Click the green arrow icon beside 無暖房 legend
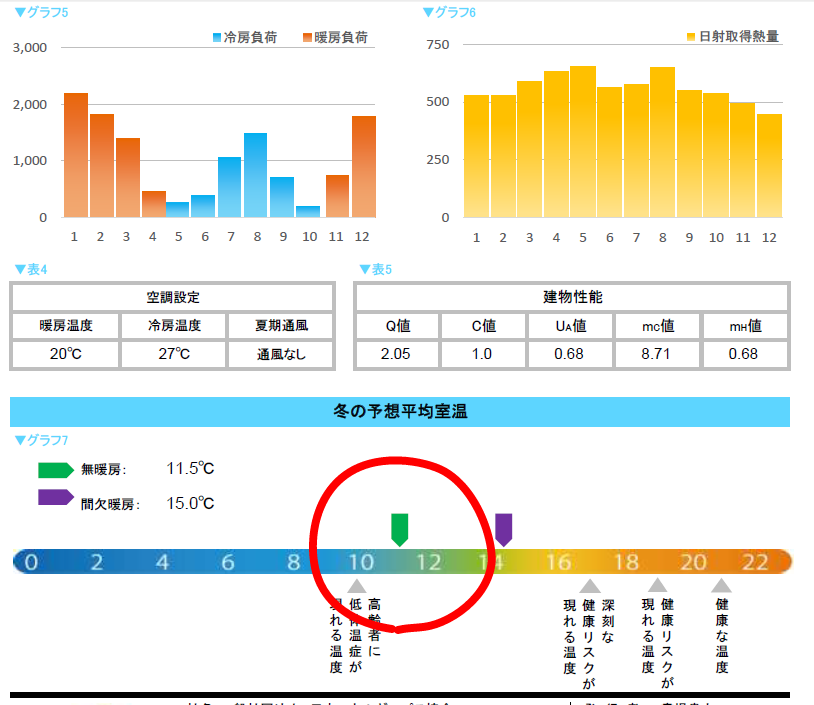This screenshot has width=814, height=705. point(55,470)
